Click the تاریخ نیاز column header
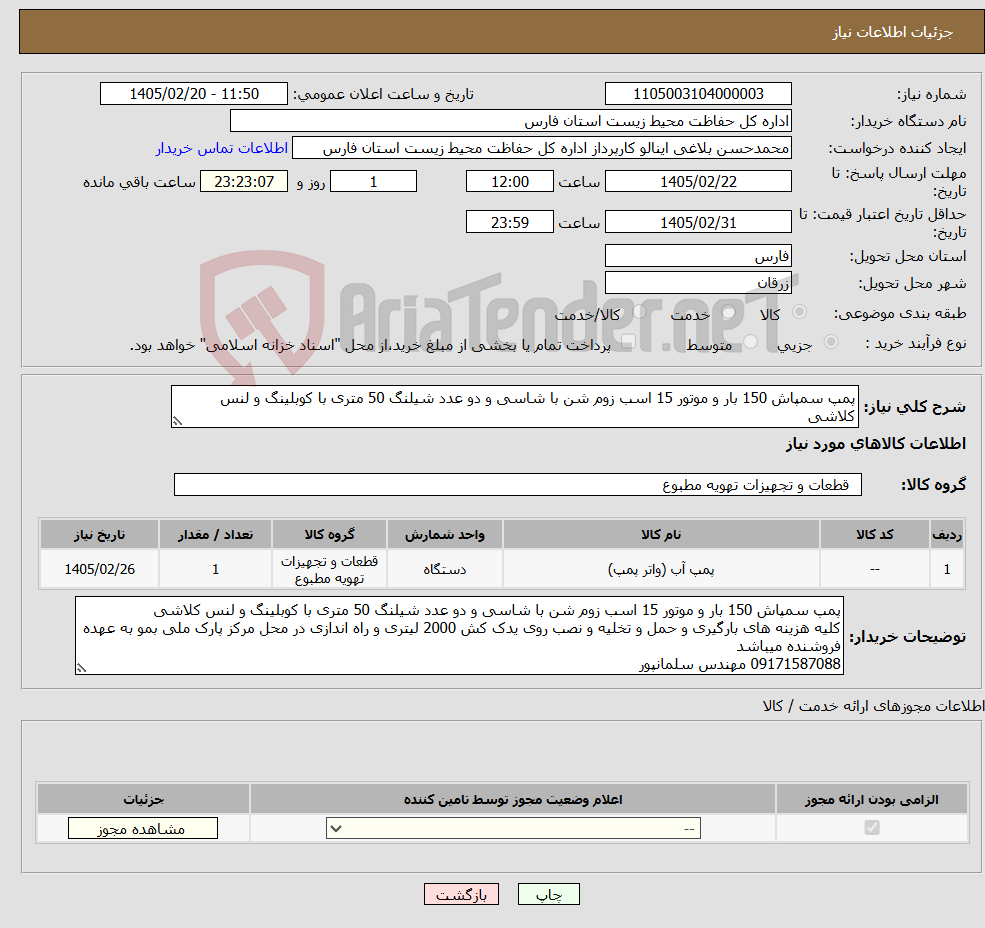Screen dimensions: 985x928 [99, 534]
